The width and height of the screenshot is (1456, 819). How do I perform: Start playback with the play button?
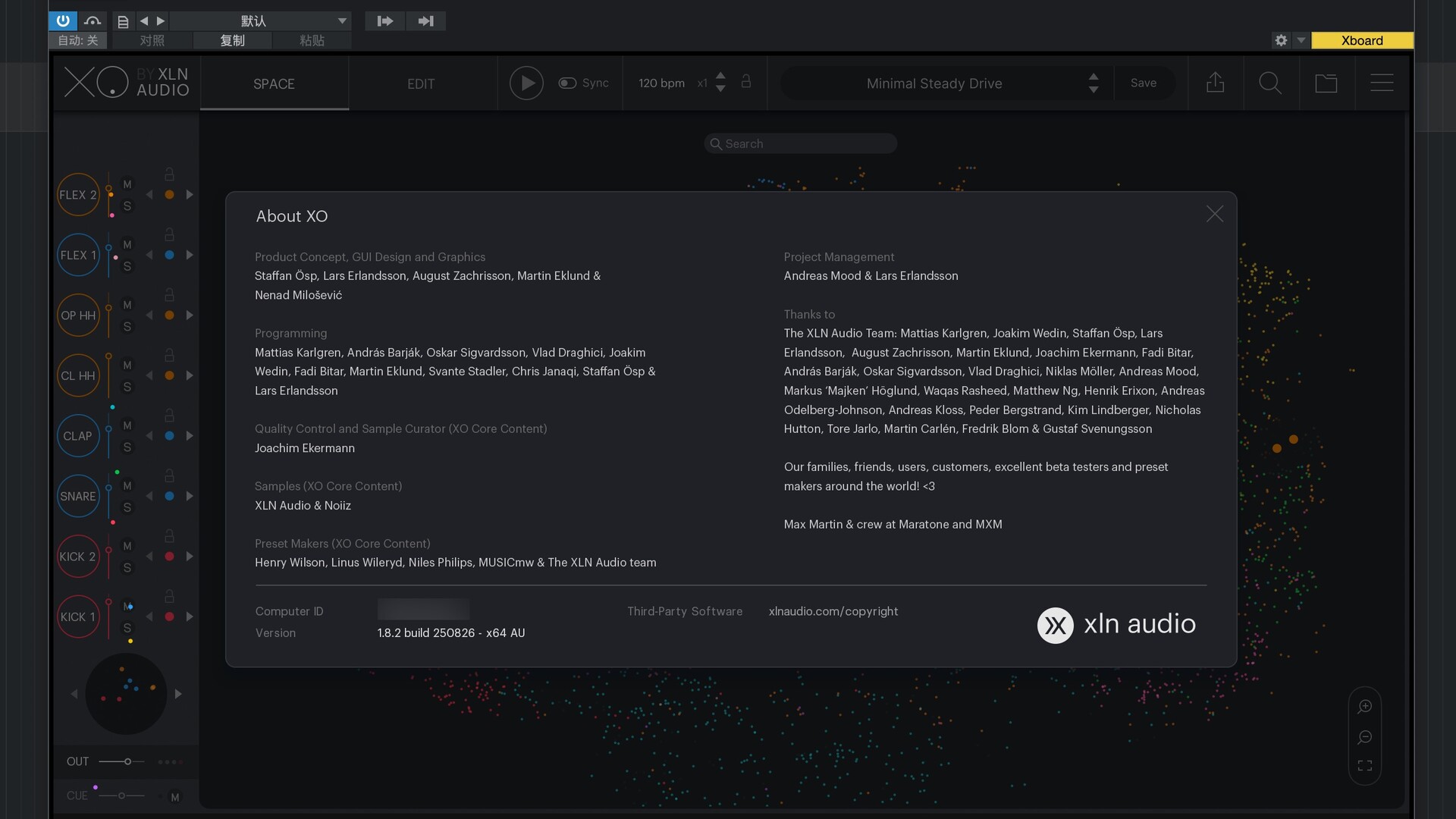[x=526, y=83]
